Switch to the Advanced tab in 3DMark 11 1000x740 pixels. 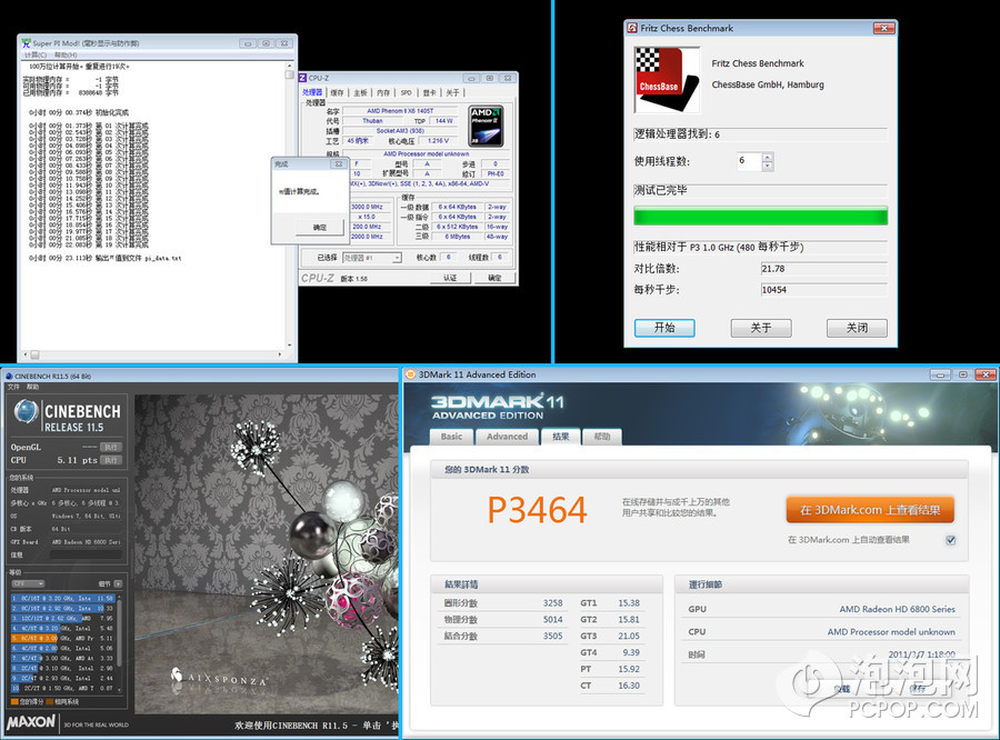[x=507, y=436]
